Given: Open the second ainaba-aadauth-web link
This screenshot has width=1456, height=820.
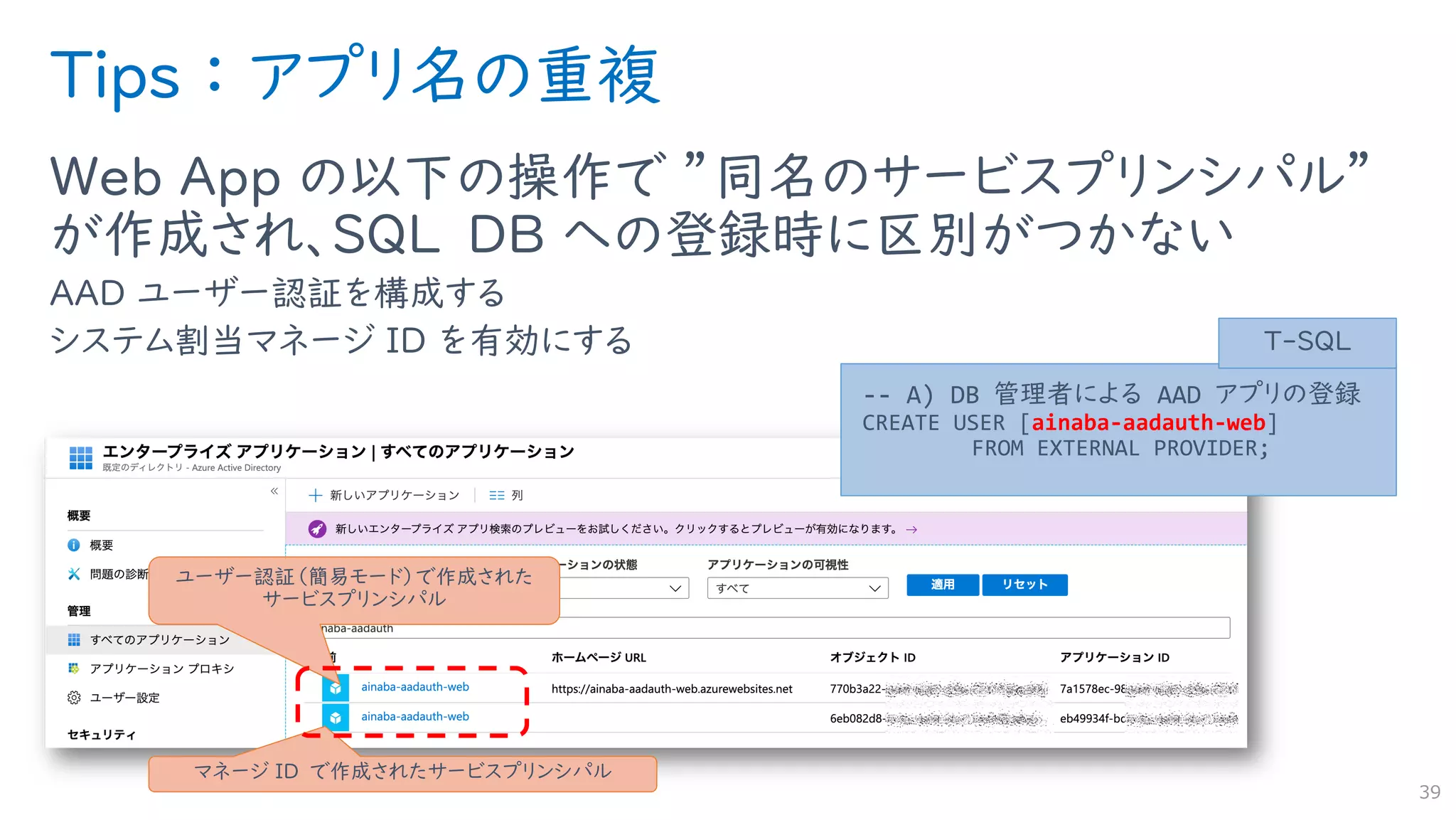Looking at the screenshot, I should pos(415,717).
